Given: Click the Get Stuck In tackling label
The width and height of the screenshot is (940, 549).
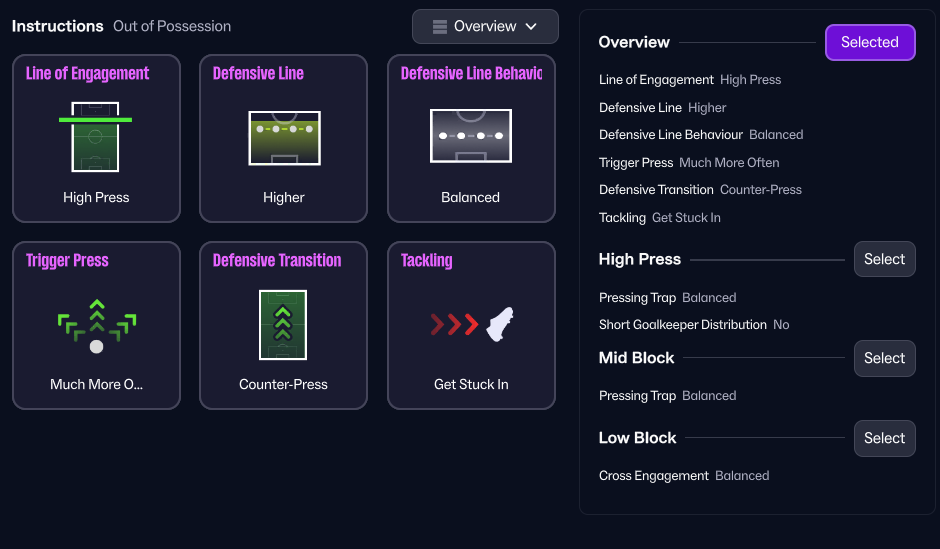Looking at the screenshot, I should coord(471,384).
